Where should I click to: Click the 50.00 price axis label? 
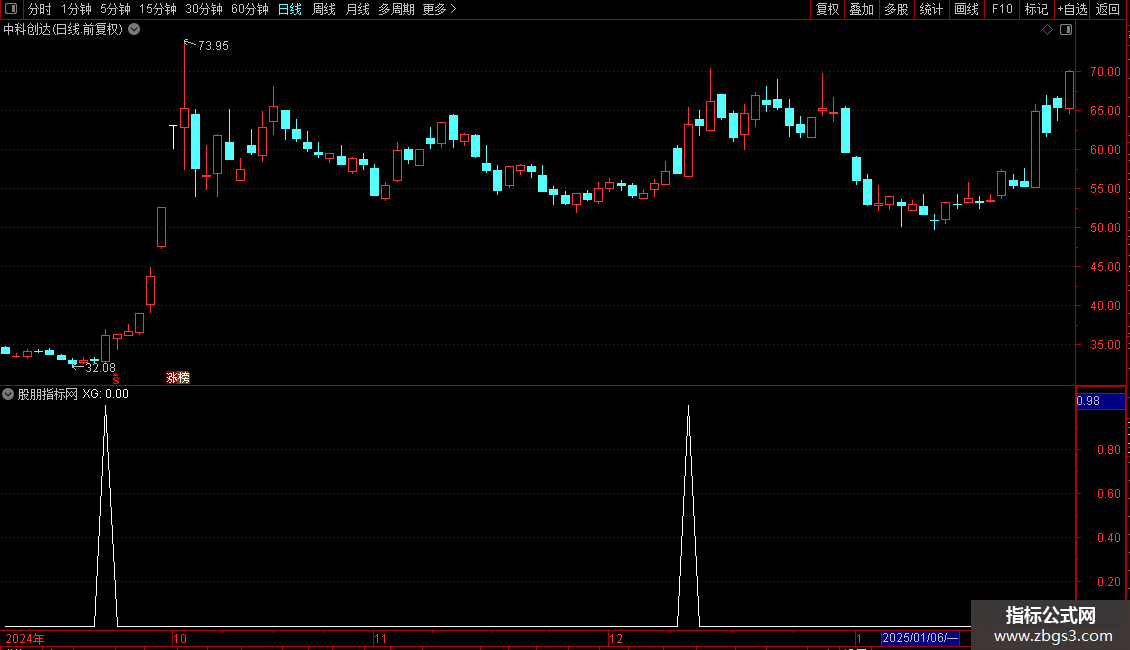tap(1105, 227)
